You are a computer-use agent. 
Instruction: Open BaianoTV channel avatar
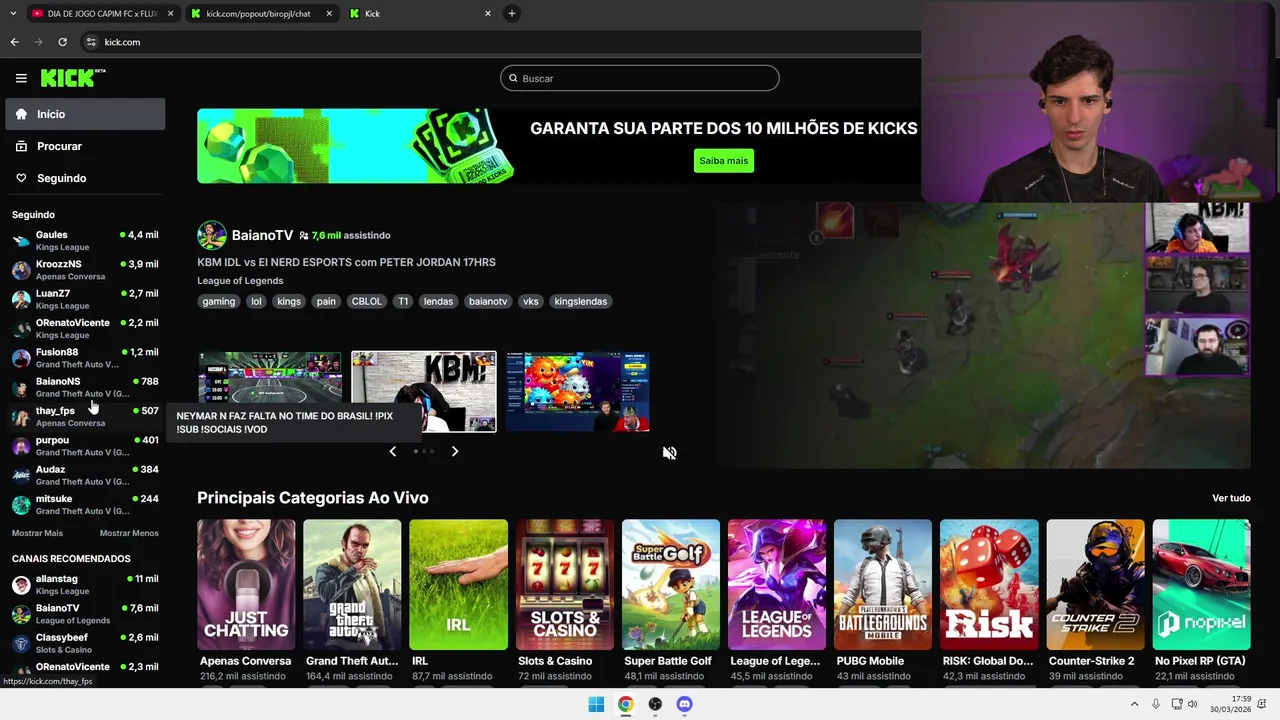point(211,235)
